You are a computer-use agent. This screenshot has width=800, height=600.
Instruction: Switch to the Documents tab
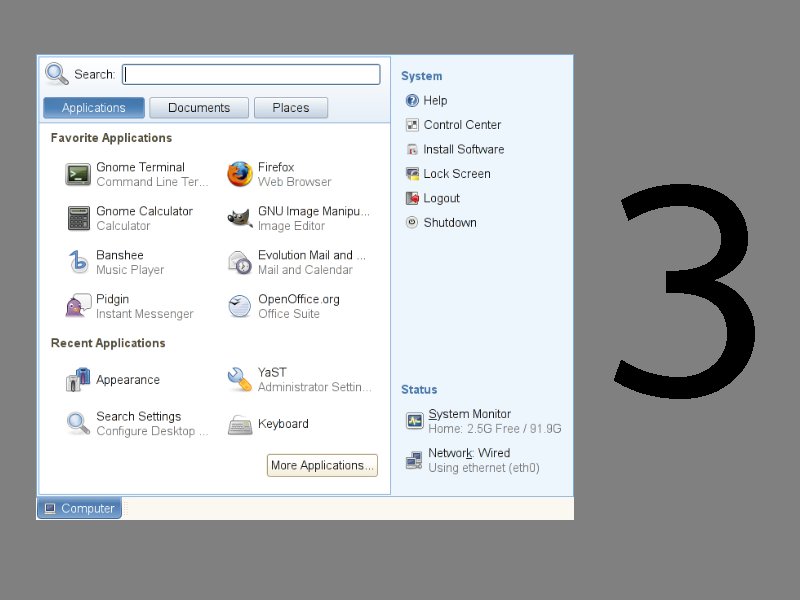coord(199,108)
